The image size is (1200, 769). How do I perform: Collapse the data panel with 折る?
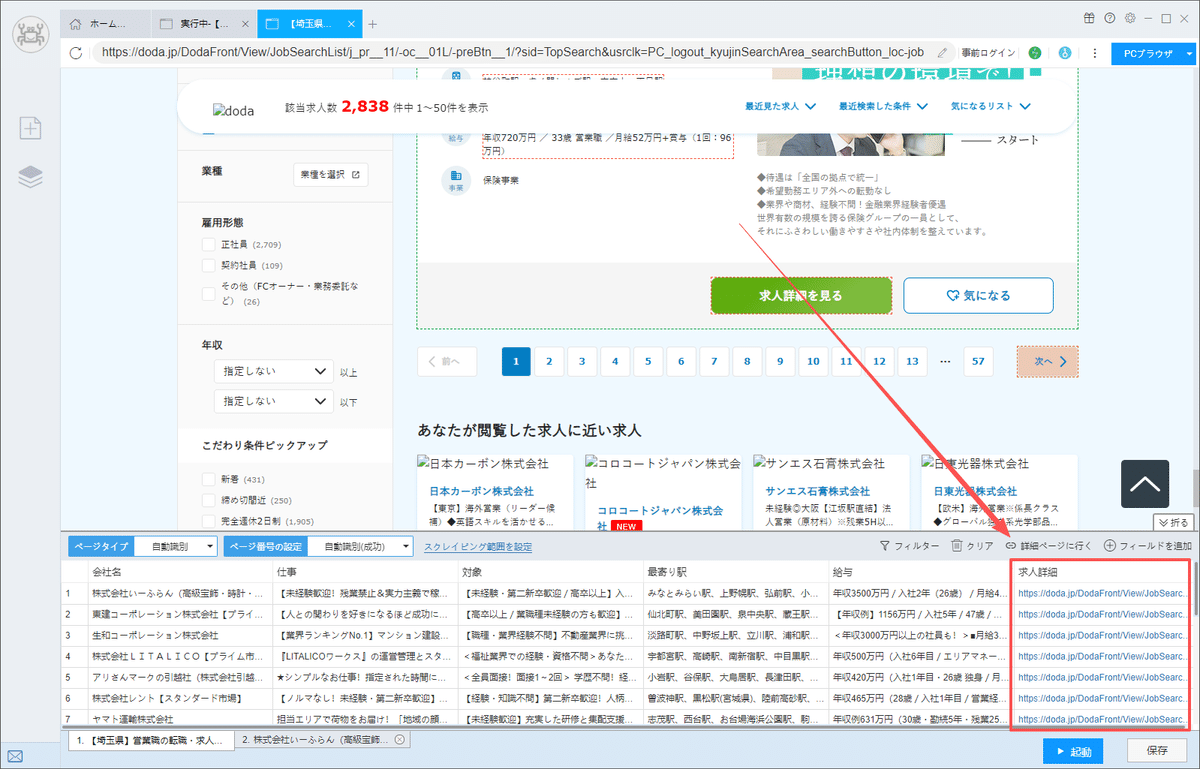click(x=1173, y=522)
